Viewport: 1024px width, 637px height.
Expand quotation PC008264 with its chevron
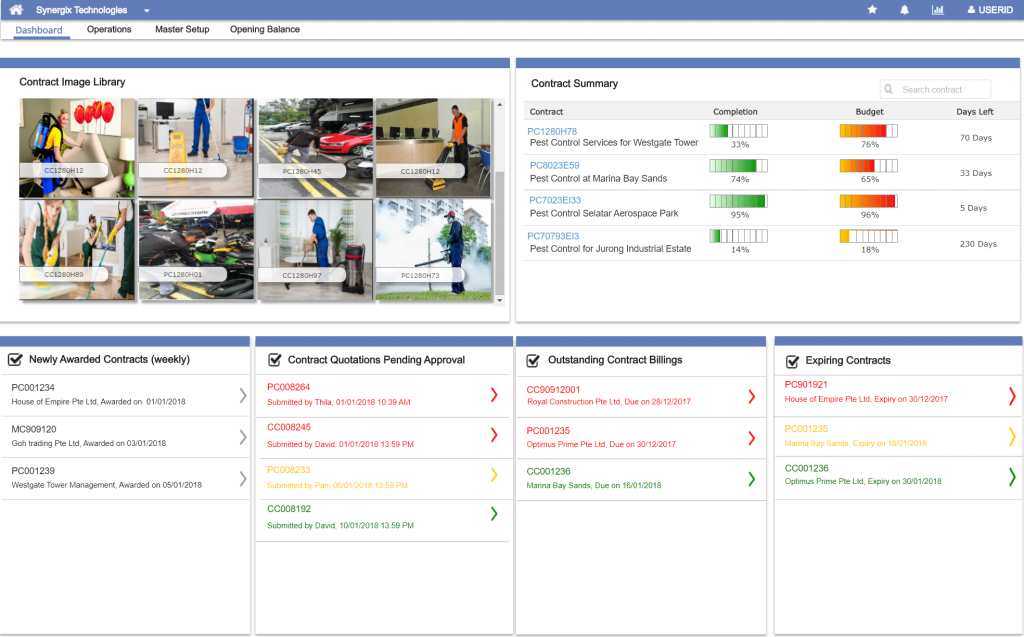tap(492, 394)
